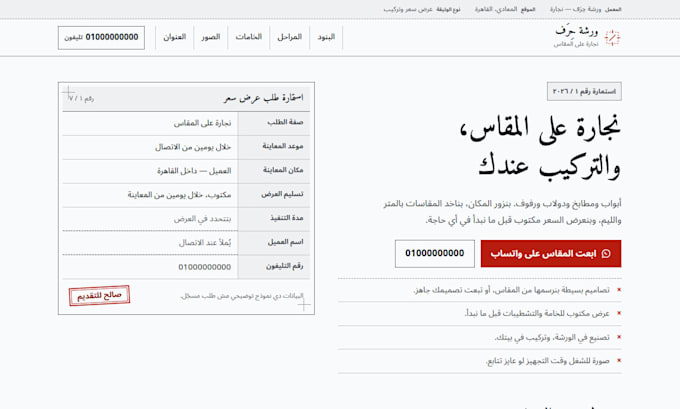Click the note البيانات دي نموذج توضيحي
This screenshot has height=409, width=680.
click(242, 296)
